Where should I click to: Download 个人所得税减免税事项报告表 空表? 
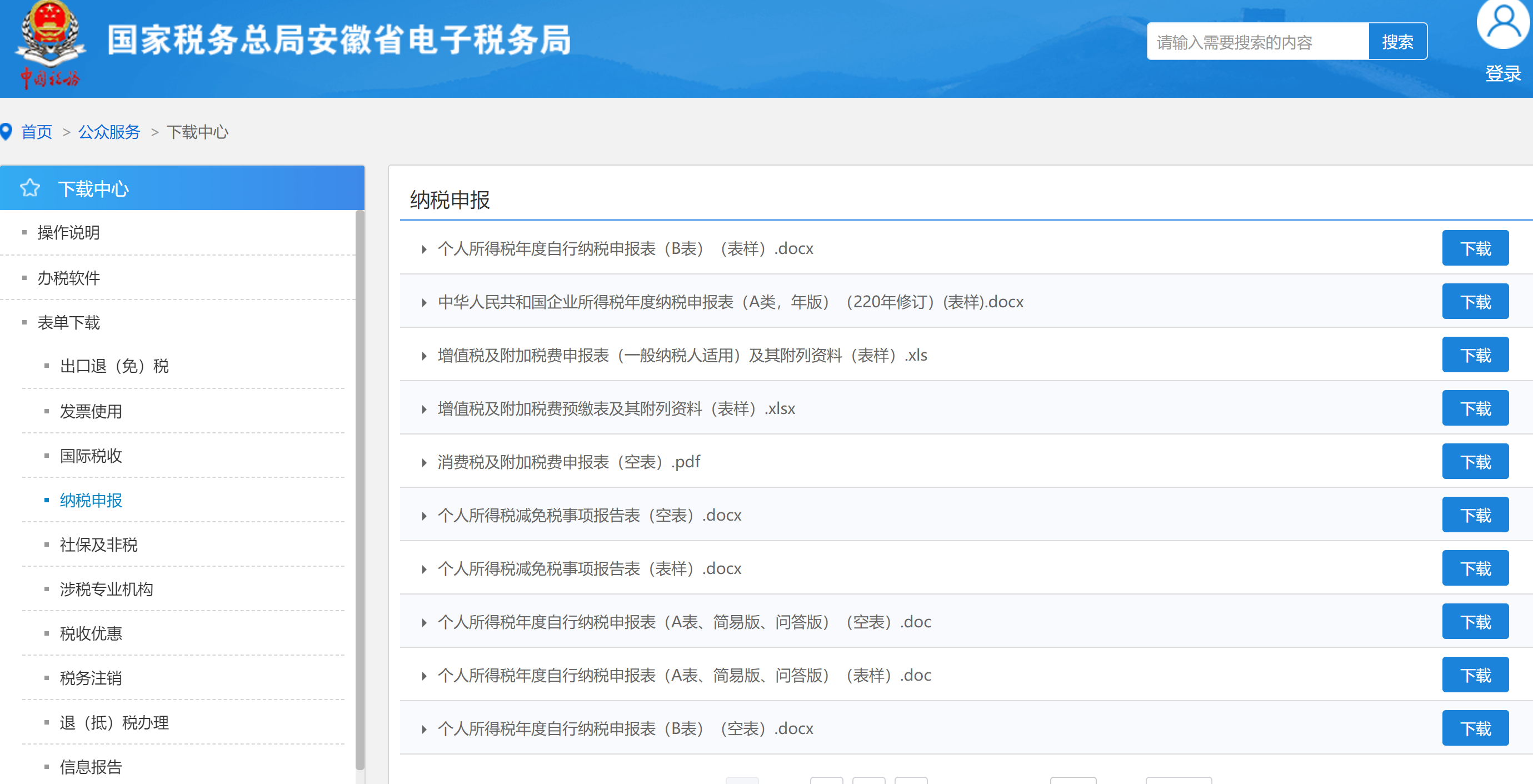[1475, 515]
